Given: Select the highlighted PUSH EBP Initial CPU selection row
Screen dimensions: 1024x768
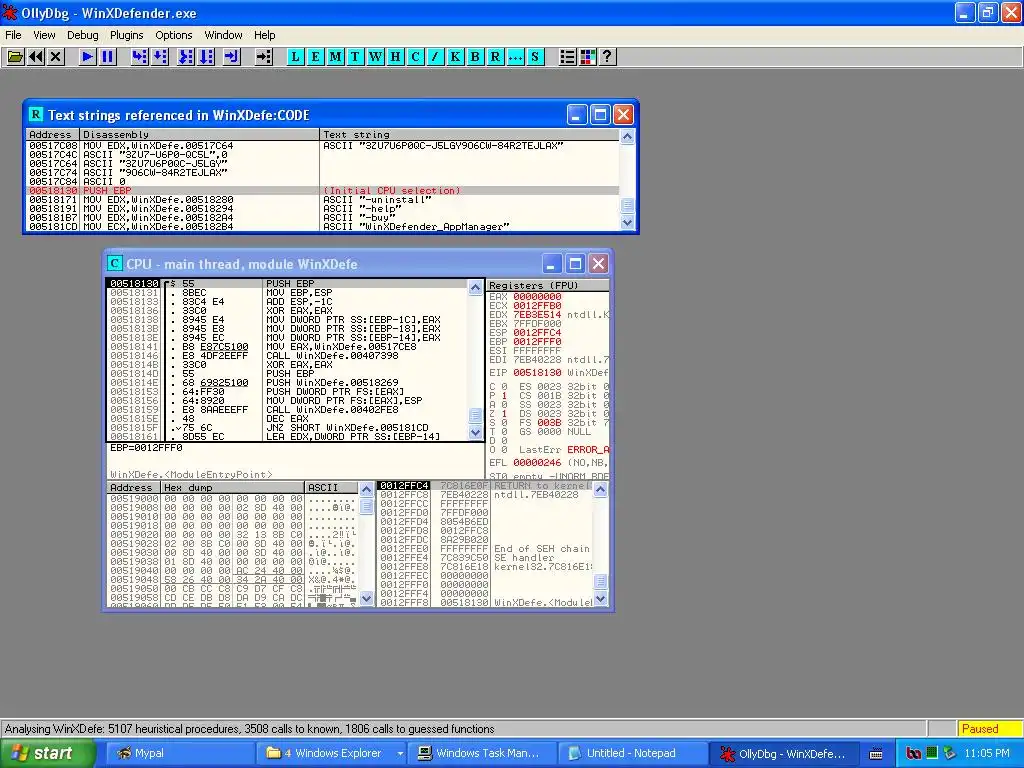Looking at the screenshot, I should tap(323, 191).
